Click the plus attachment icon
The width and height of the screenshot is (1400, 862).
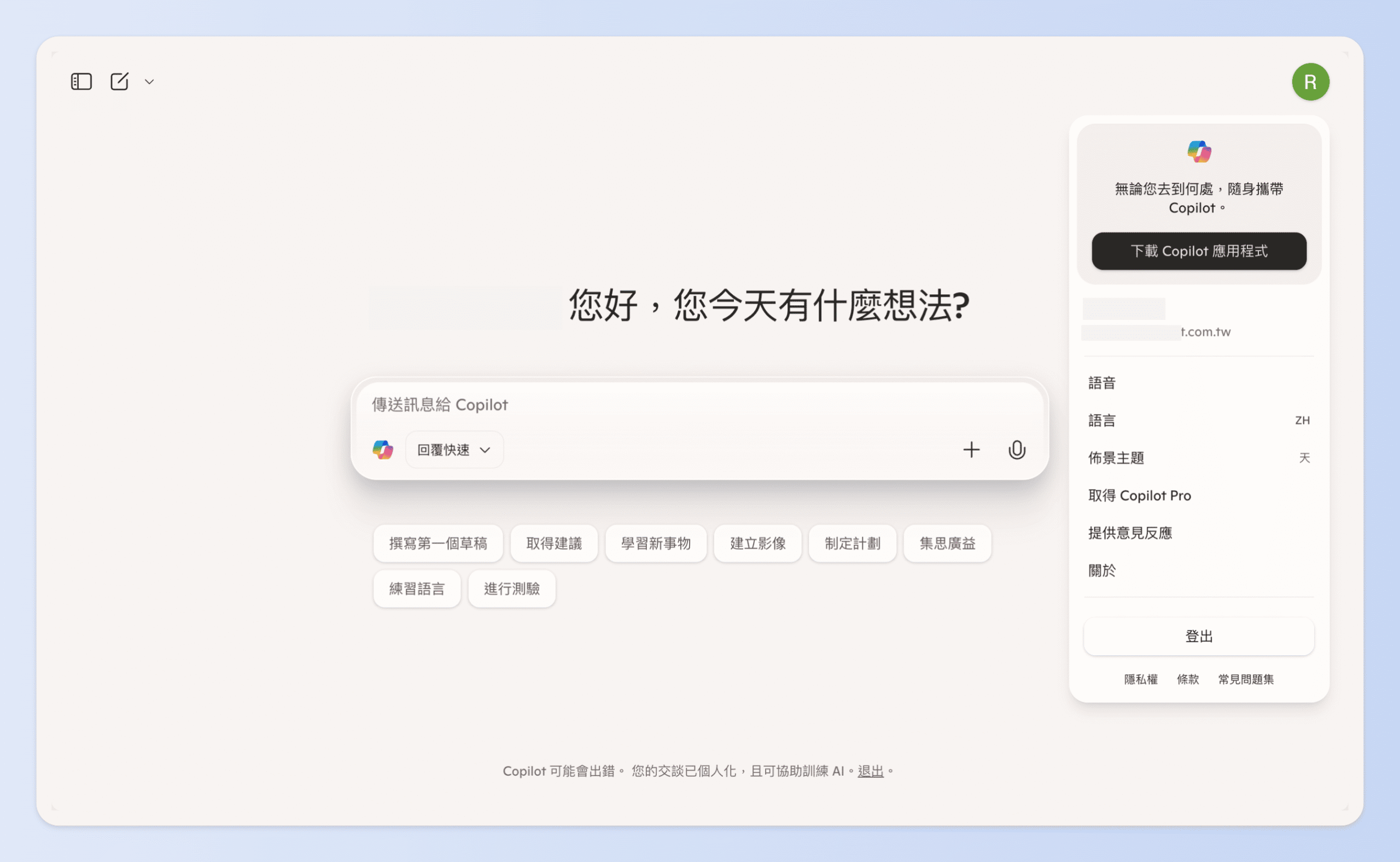pos(971,450)
